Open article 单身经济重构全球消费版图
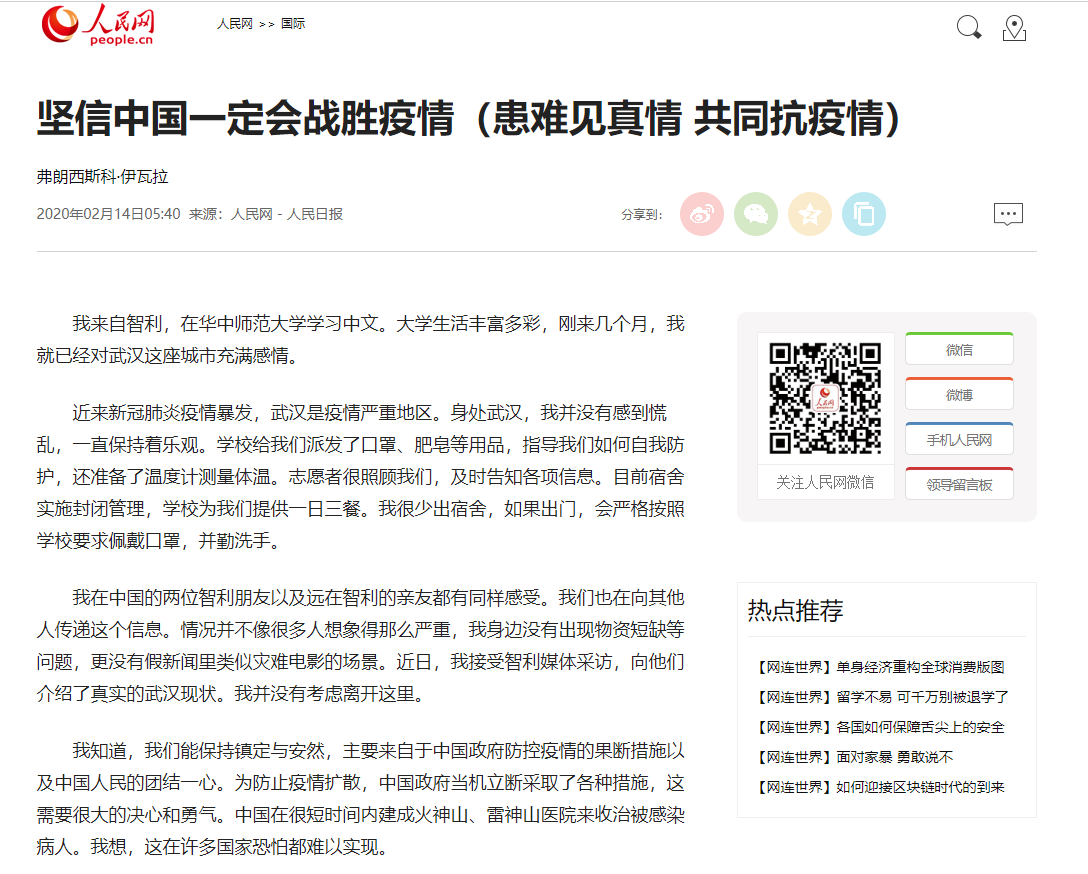This screenshot has width=1088, height=874. pos(920,667)
